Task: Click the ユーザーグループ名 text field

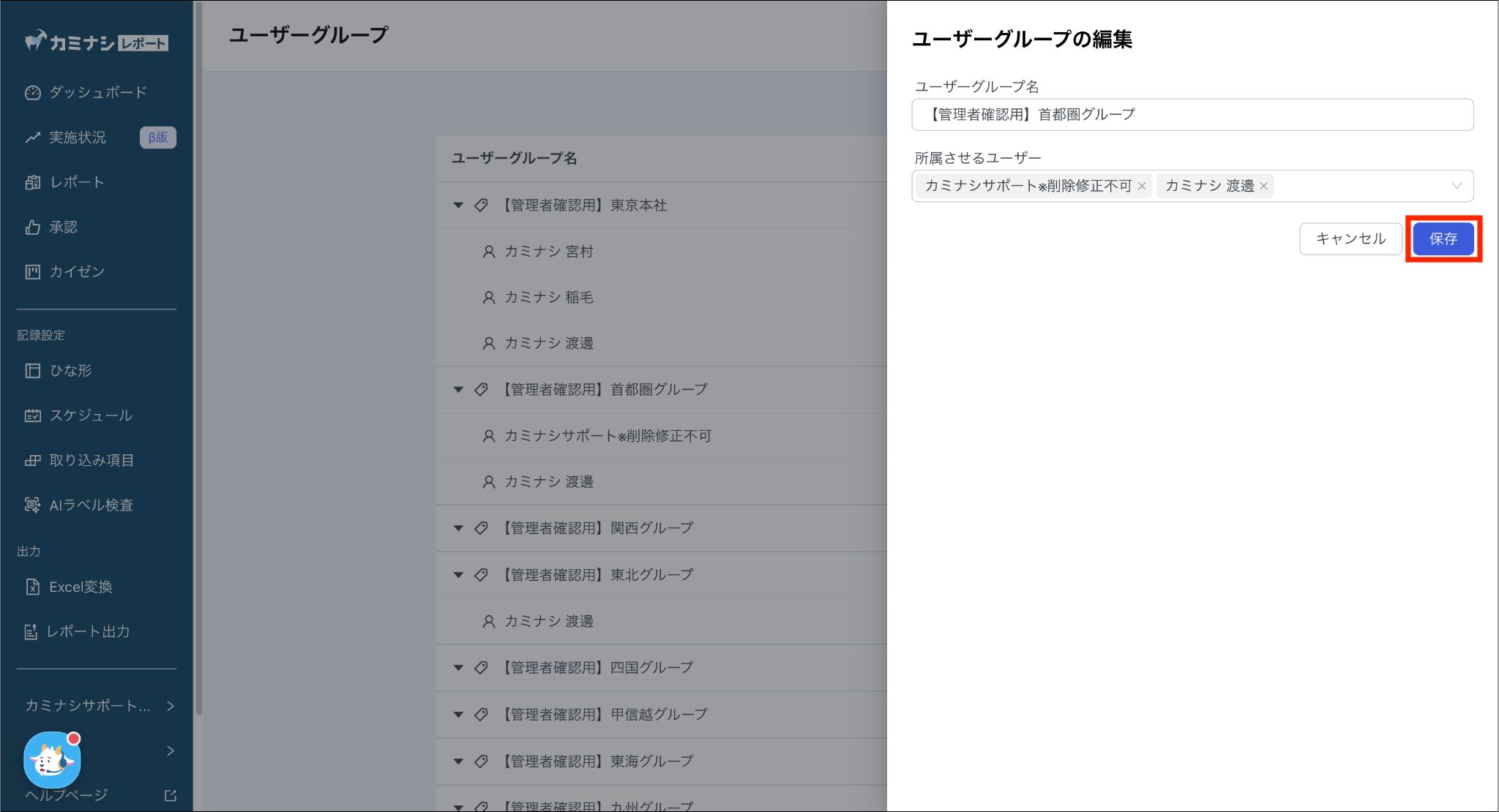Action: [x=1192, y=115]
